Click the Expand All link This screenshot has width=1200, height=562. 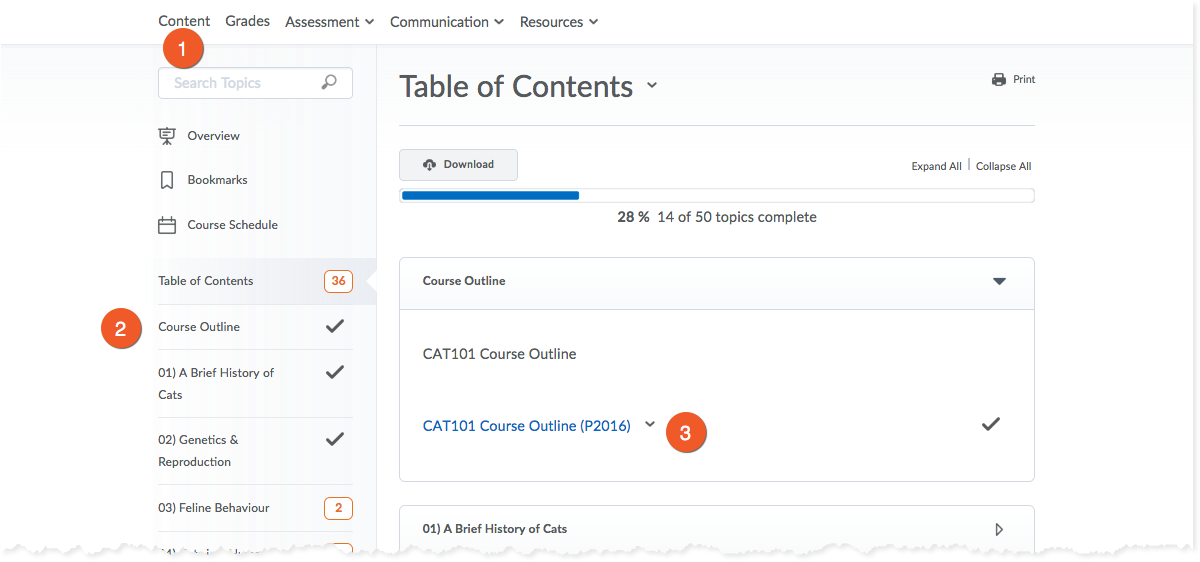tap(936, 166)
